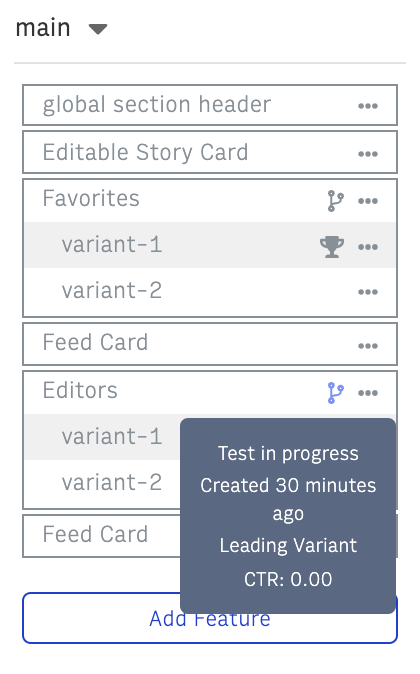Click the trophy icon on Favorites variant-1
Screen dimensions: 420x674
[332, 247]
